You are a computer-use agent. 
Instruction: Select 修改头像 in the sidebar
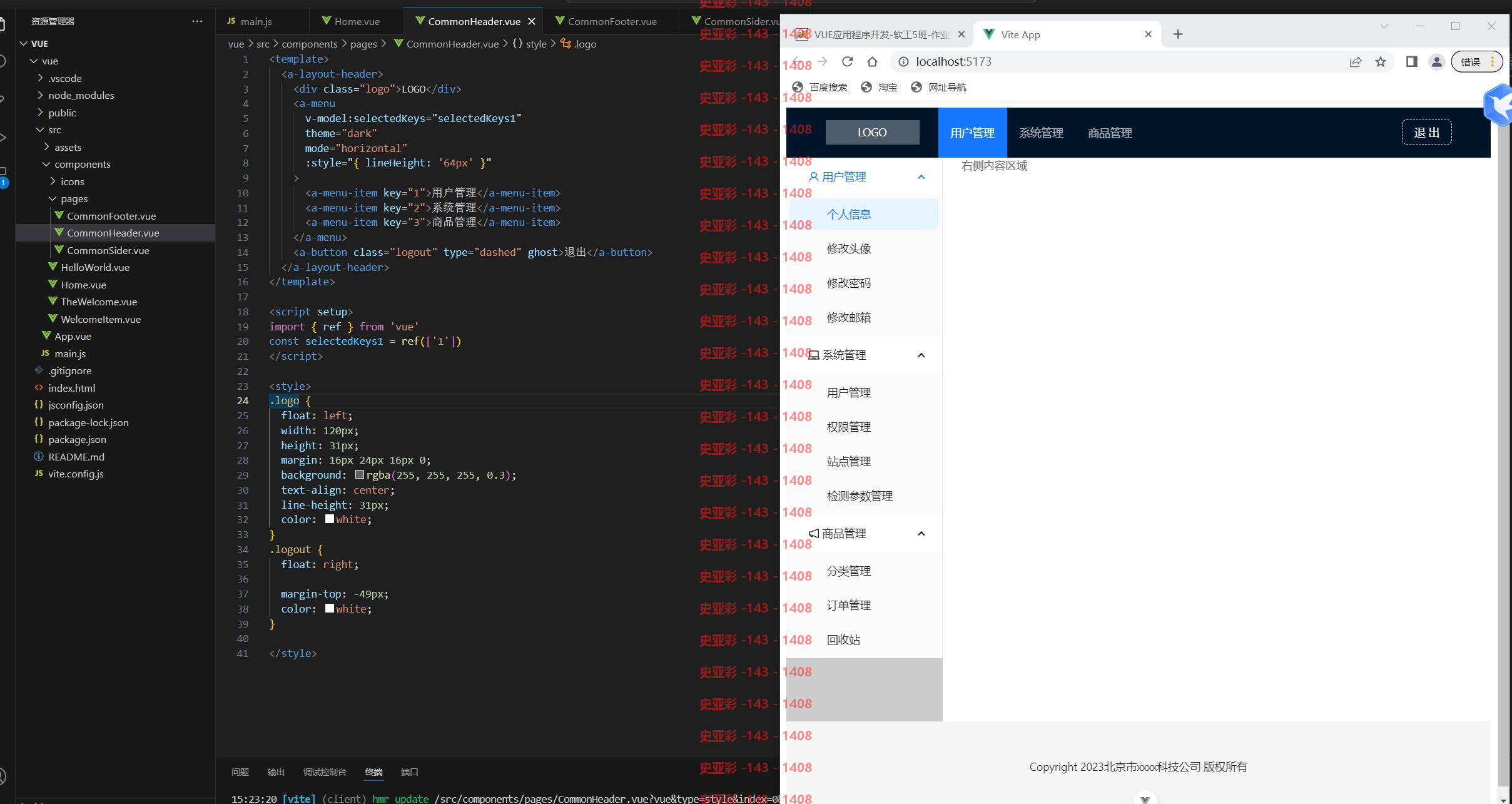click(865, 248)
